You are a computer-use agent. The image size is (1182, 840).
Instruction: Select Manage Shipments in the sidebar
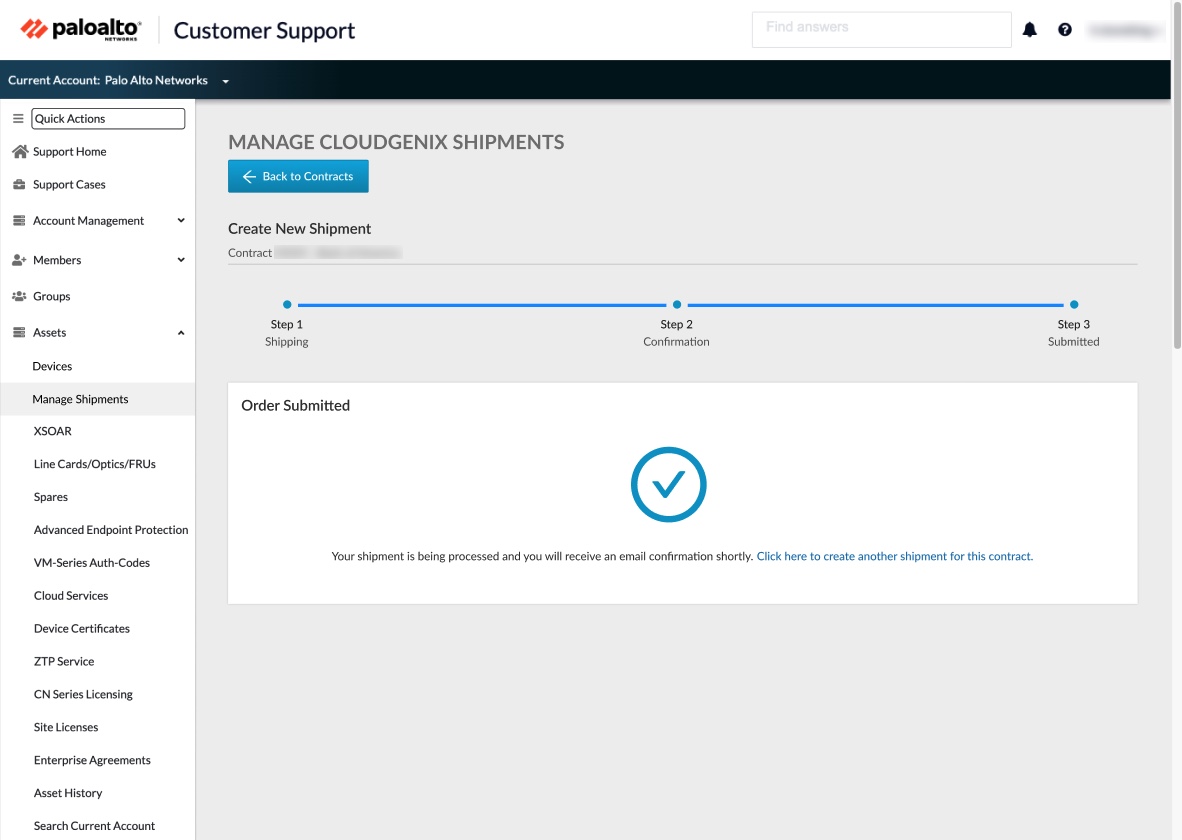point(81,399)
